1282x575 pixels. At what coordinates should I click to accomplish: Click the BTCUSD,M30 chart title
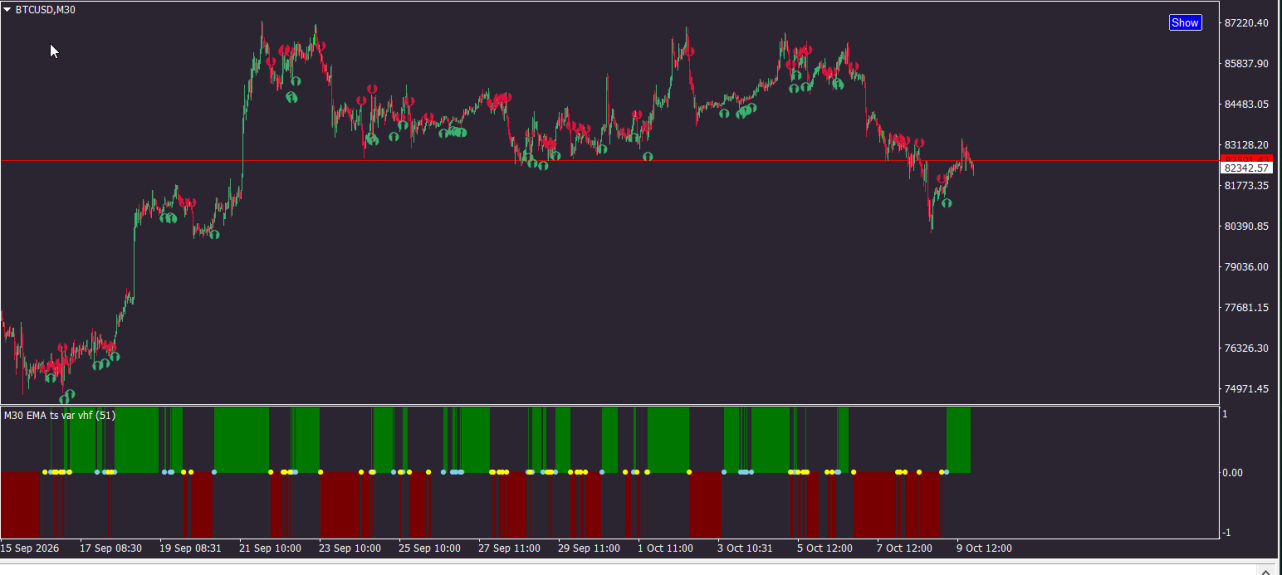(45, 10)
